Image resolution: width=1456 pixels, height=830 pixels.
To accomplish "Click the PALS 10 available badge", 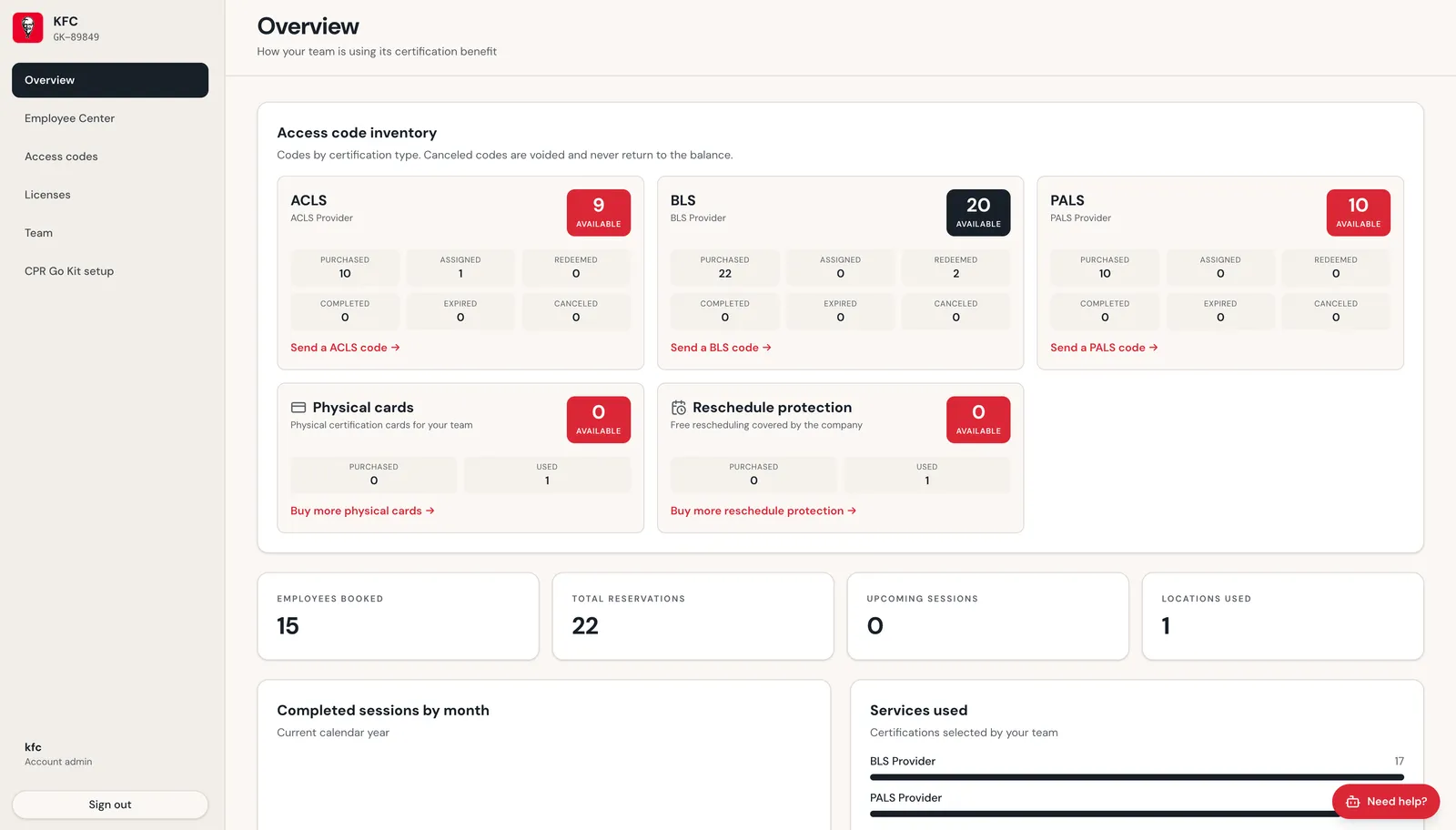I will [1359, 213].
